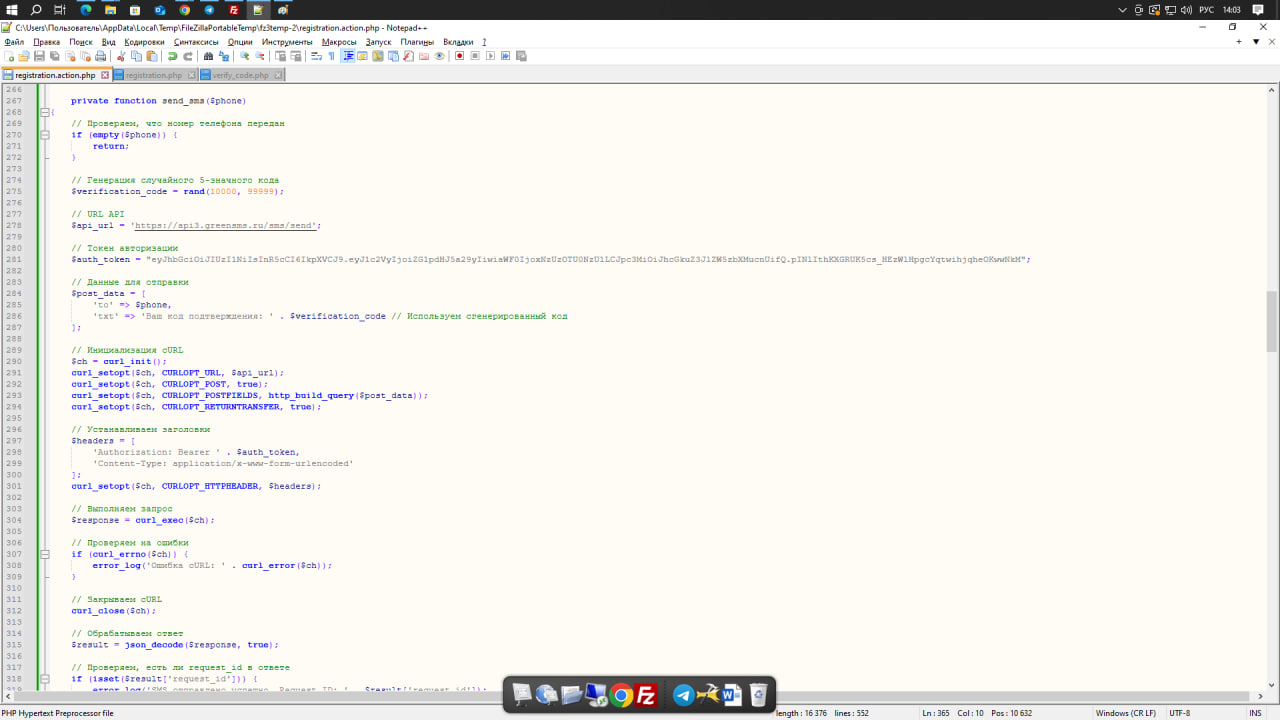The width and height of the screenshot is (1280, 720).
Task: Open the Файл menu
Action: 14,42
